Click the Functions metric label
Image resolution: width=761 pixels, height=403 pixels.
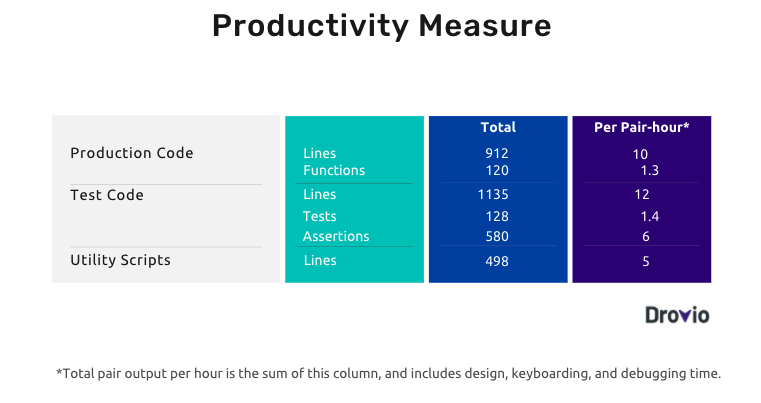click(x=334, y=170)
